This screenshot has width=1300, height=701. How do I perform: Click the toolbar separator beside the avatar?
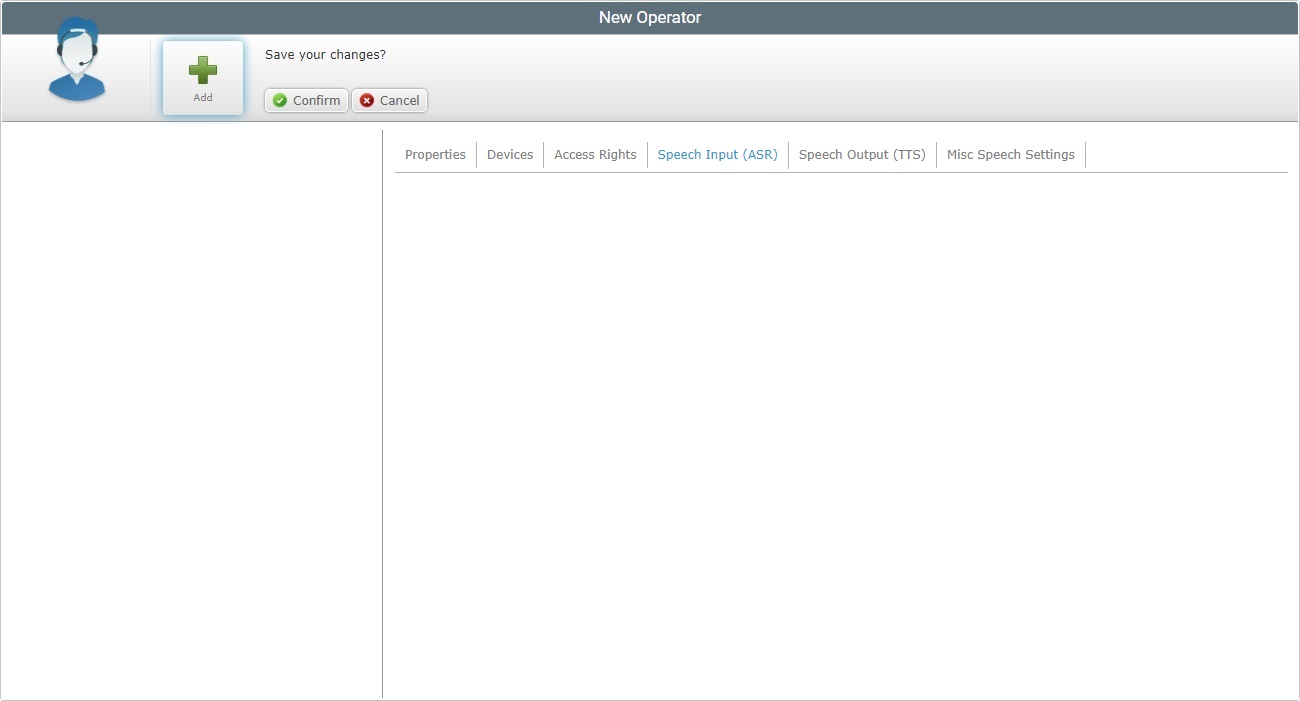(150, 78)
